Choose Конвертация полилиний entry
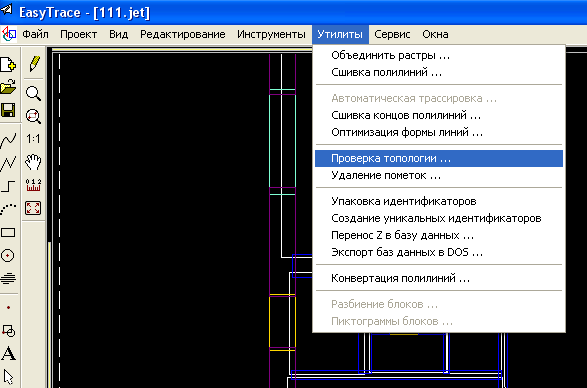The height and width of the screenshot is (388, 587). click(x=439, y=279)
